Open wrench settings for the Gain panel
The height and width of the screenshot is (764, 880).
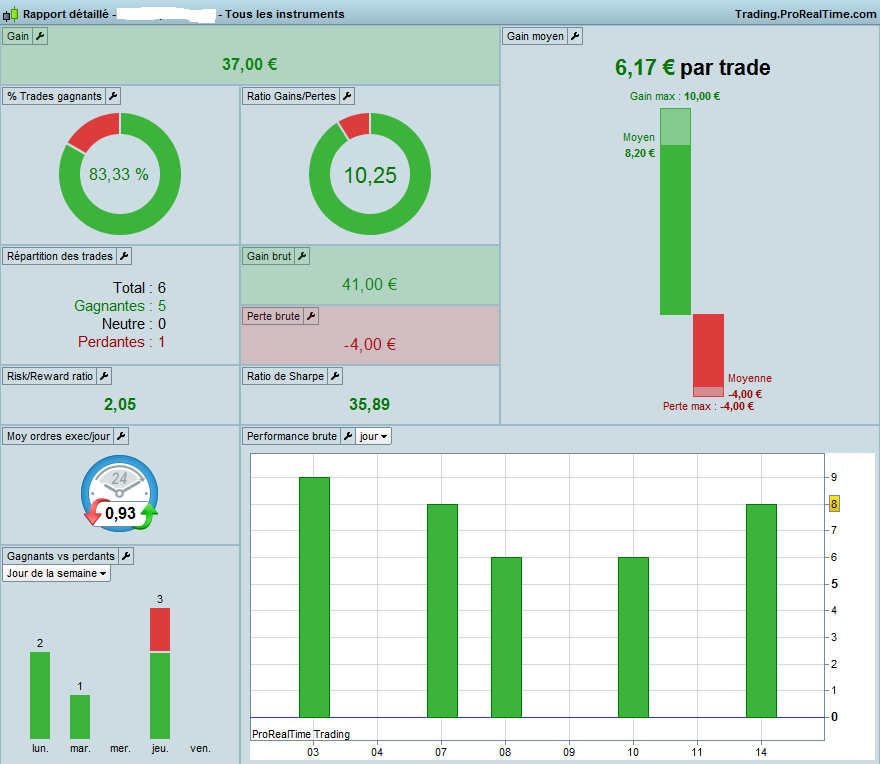[40, 36]
